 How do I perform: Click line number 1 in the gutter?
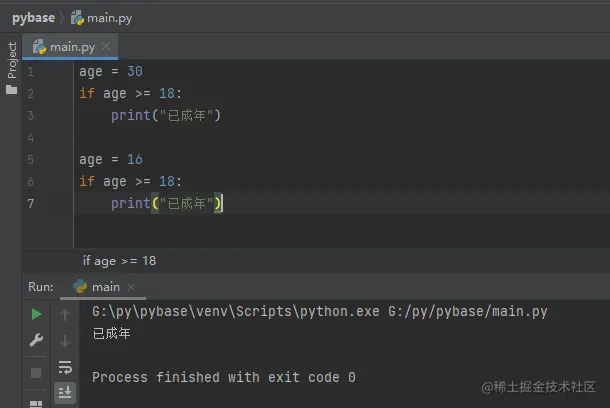(31, 72)
